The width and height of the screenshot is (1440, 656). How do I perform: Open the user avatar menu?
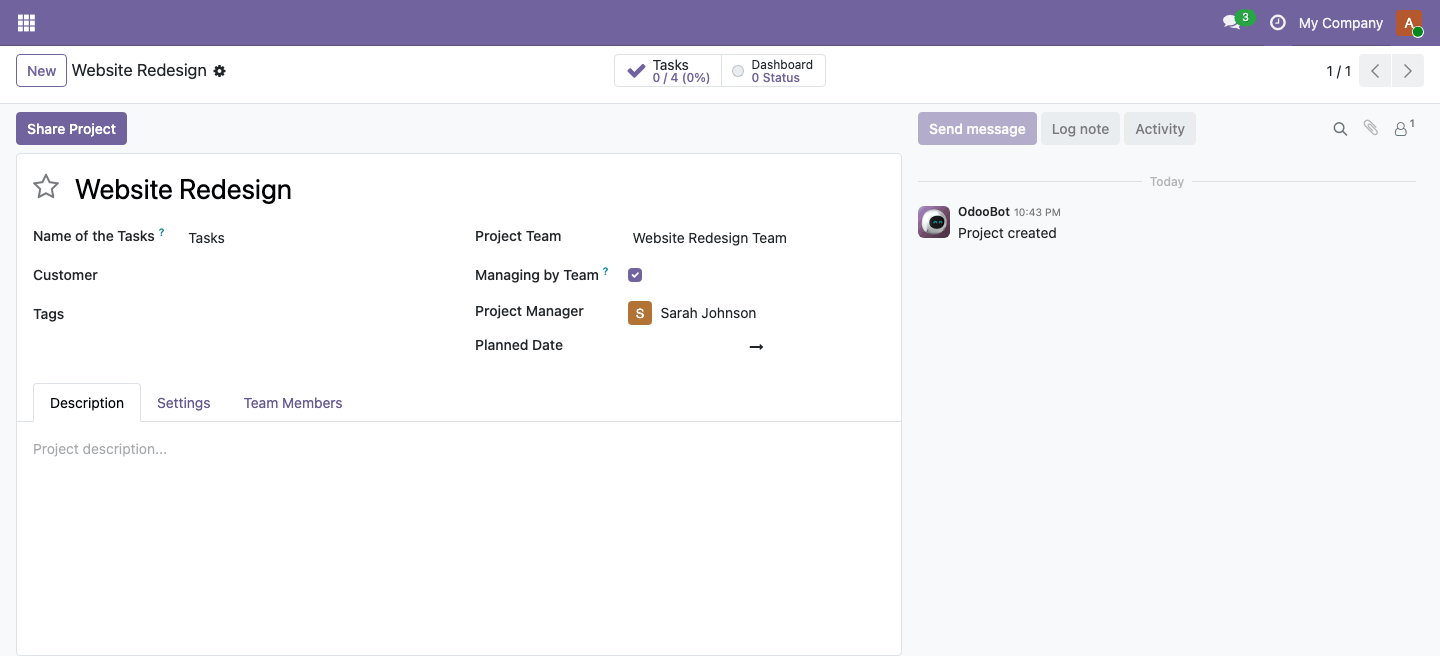[1408, 22]
